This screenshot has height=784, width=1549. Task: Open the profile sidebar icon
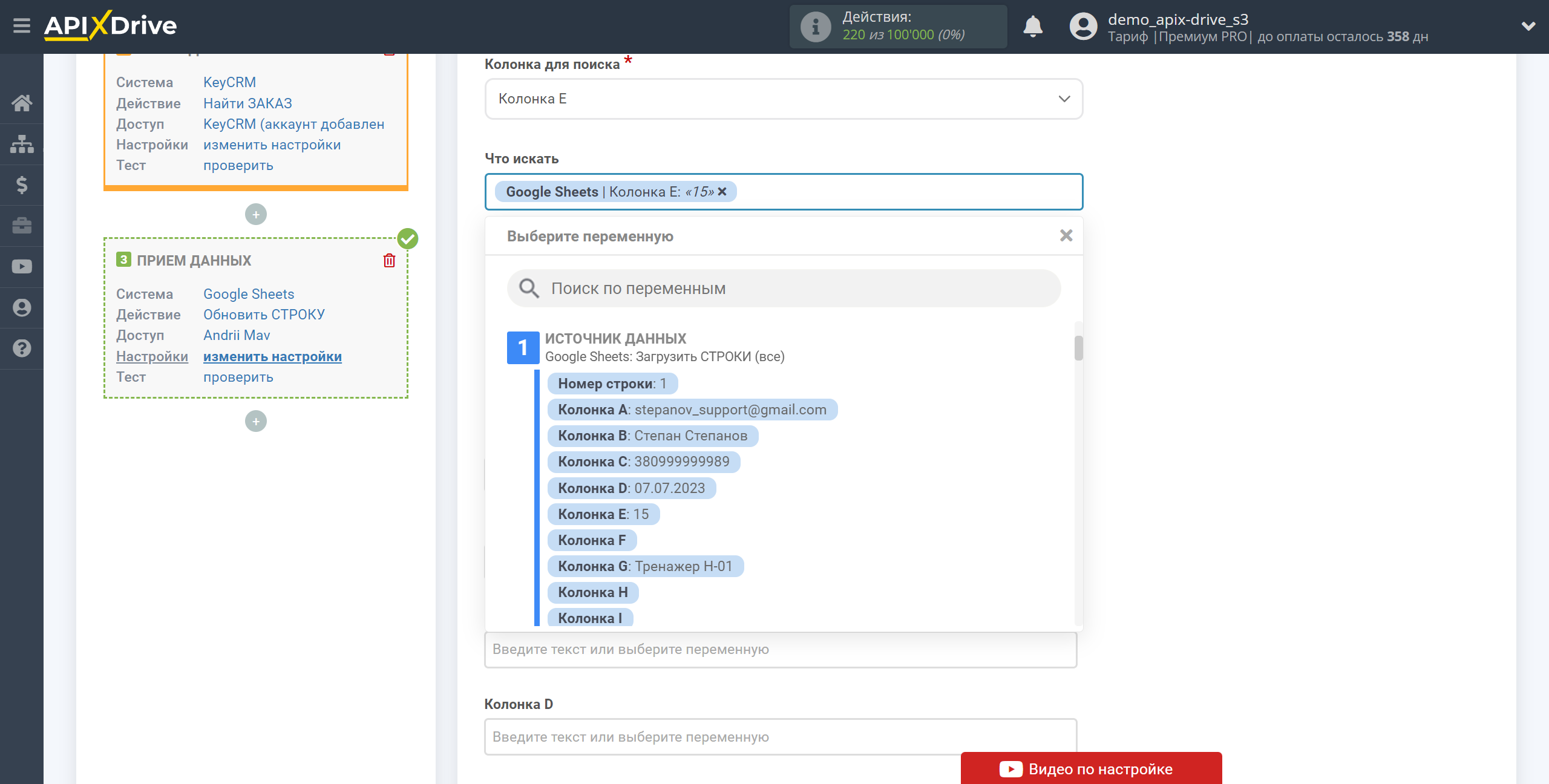(22, 307)
